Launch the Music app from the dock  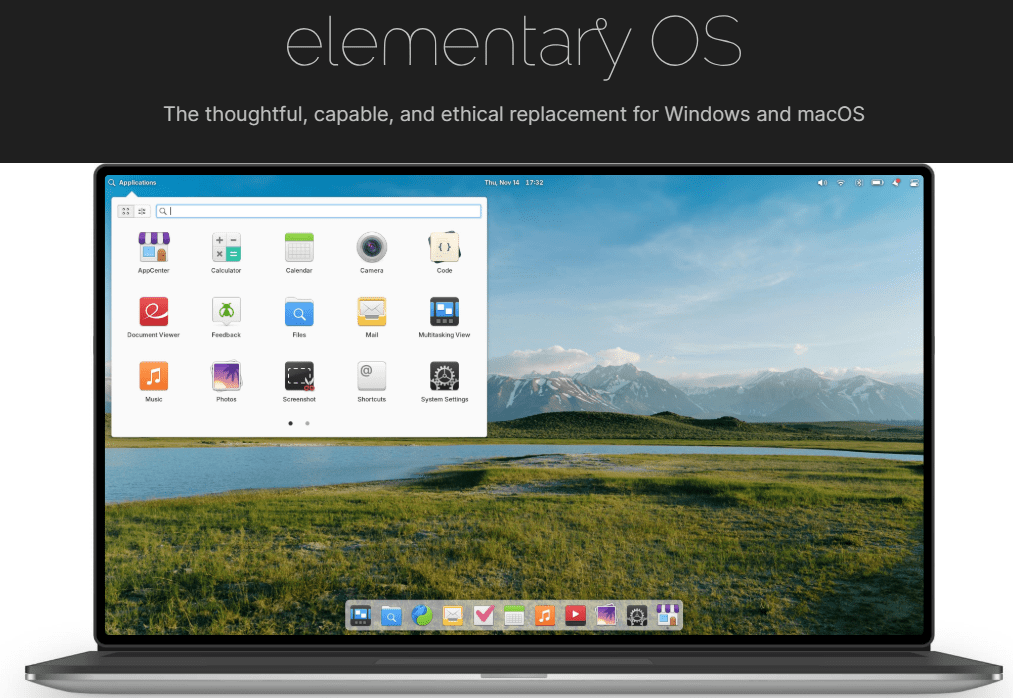[545, 615]
